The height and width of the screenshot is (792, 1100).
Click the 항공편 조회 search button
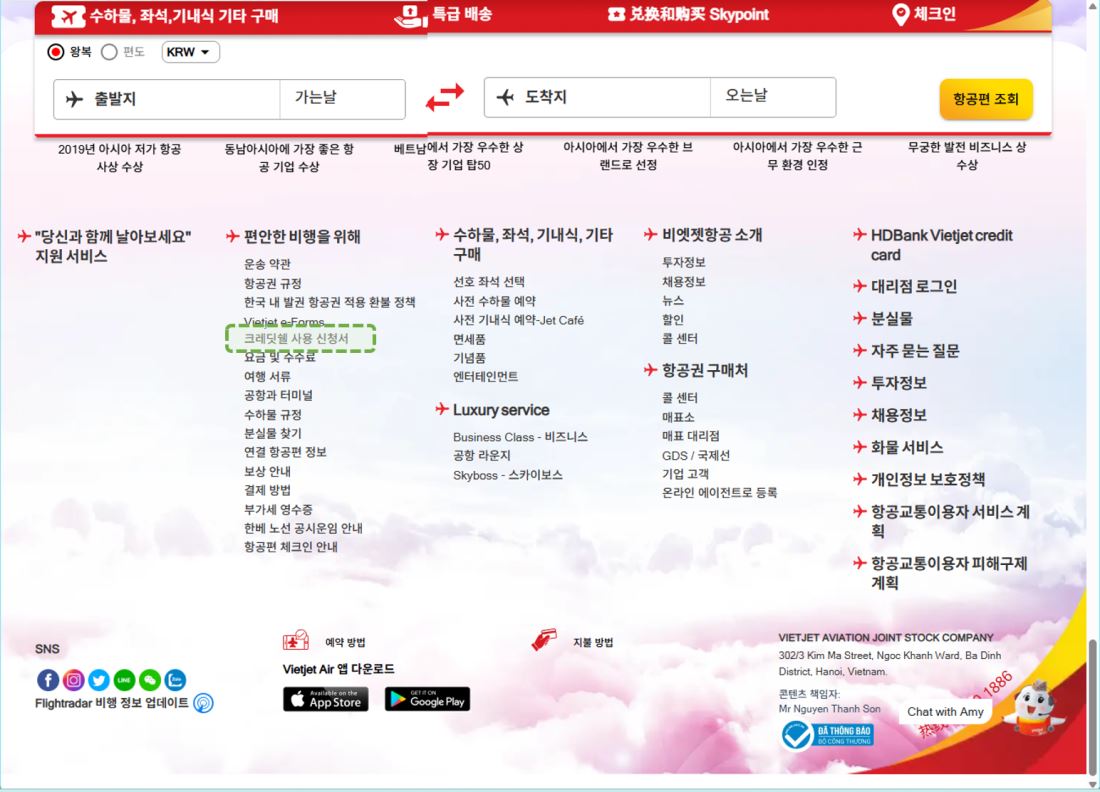tap(986, 99)
